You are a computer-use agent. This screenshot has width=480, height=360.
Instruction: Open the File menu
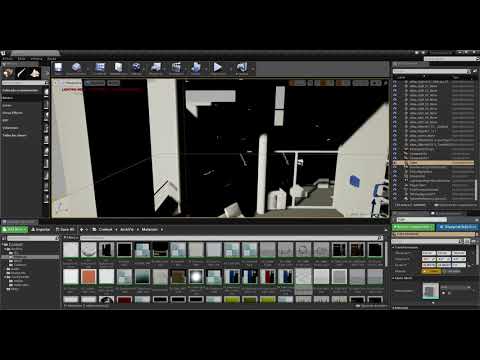coord(7,58)
